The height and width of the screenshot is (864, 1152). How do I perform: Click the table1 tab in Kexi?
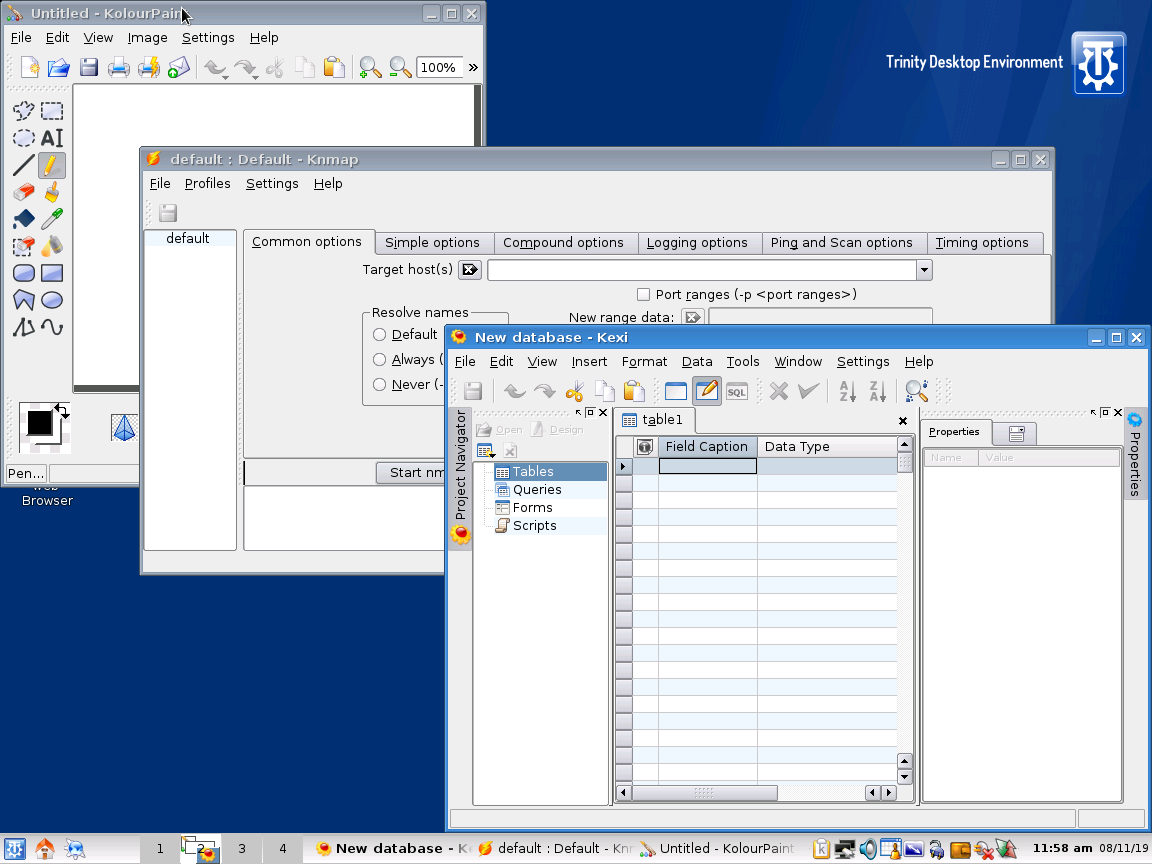[653, 420]
